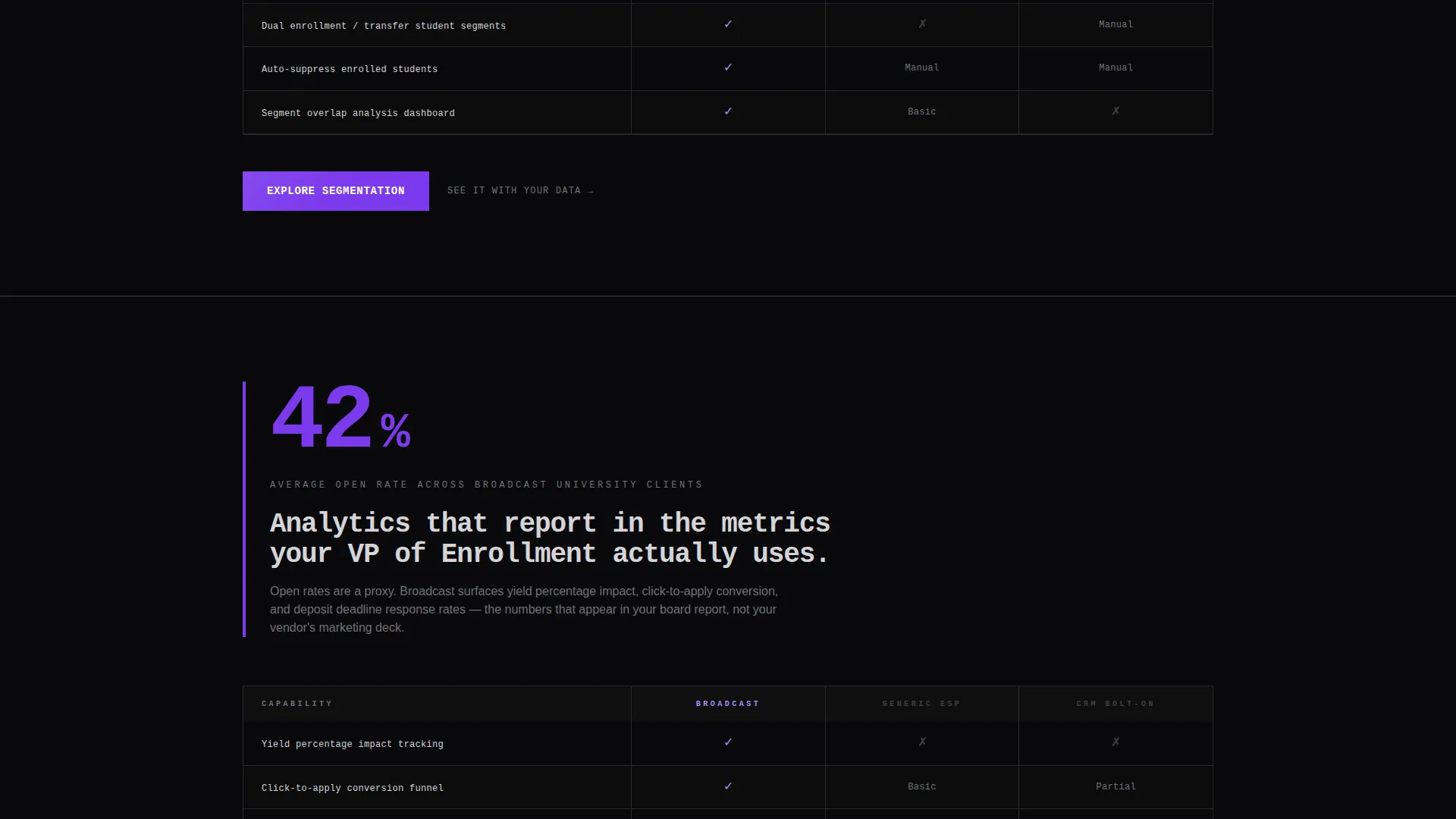Click the CRM Bolt-on cross in Segment overlap row
Screen dimensions: 1456x819
[1116, 111]
